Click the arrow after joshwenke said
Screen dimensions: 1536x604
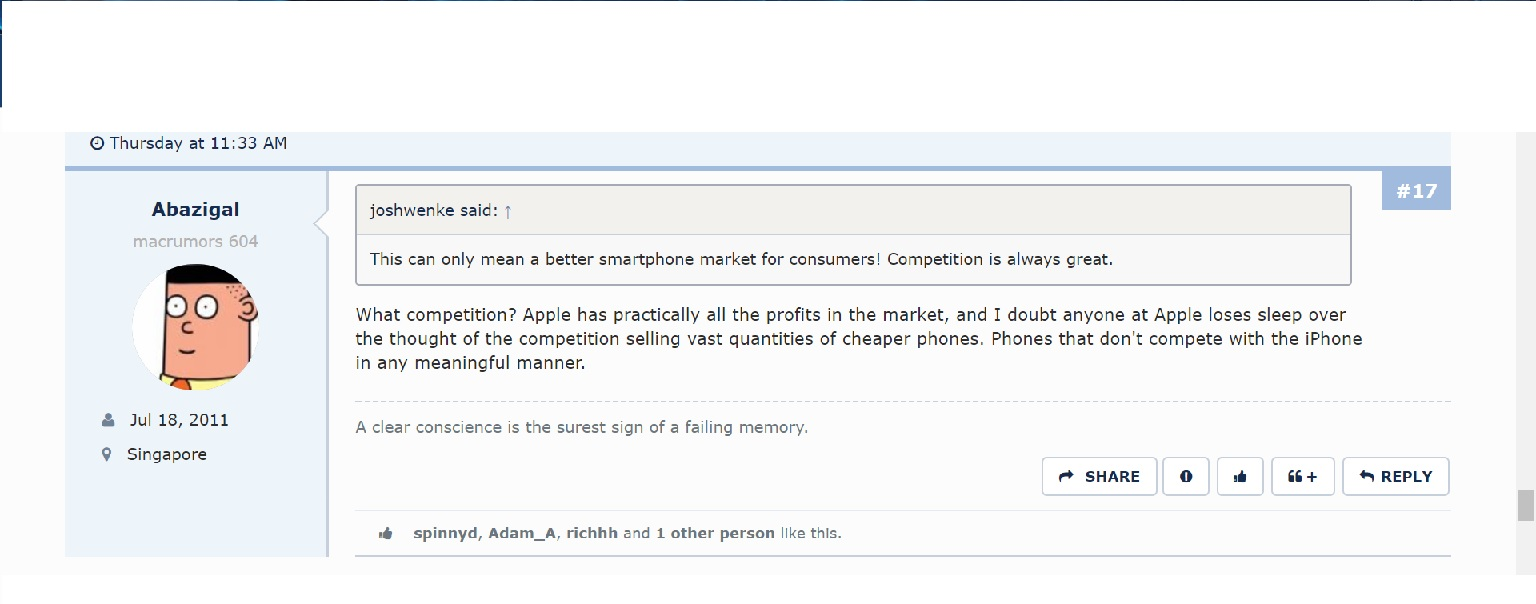[508, 211]
